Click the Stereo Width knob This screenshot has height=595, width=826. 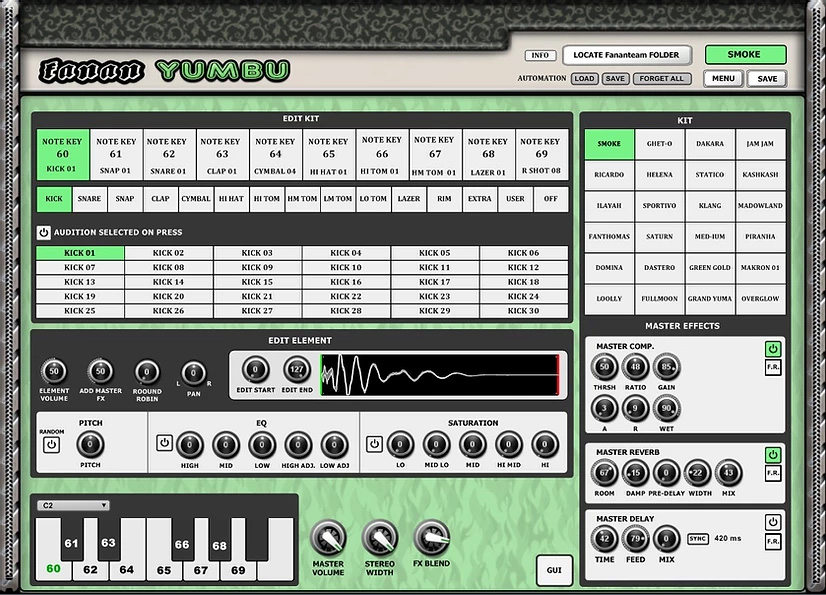coord(379,539)
